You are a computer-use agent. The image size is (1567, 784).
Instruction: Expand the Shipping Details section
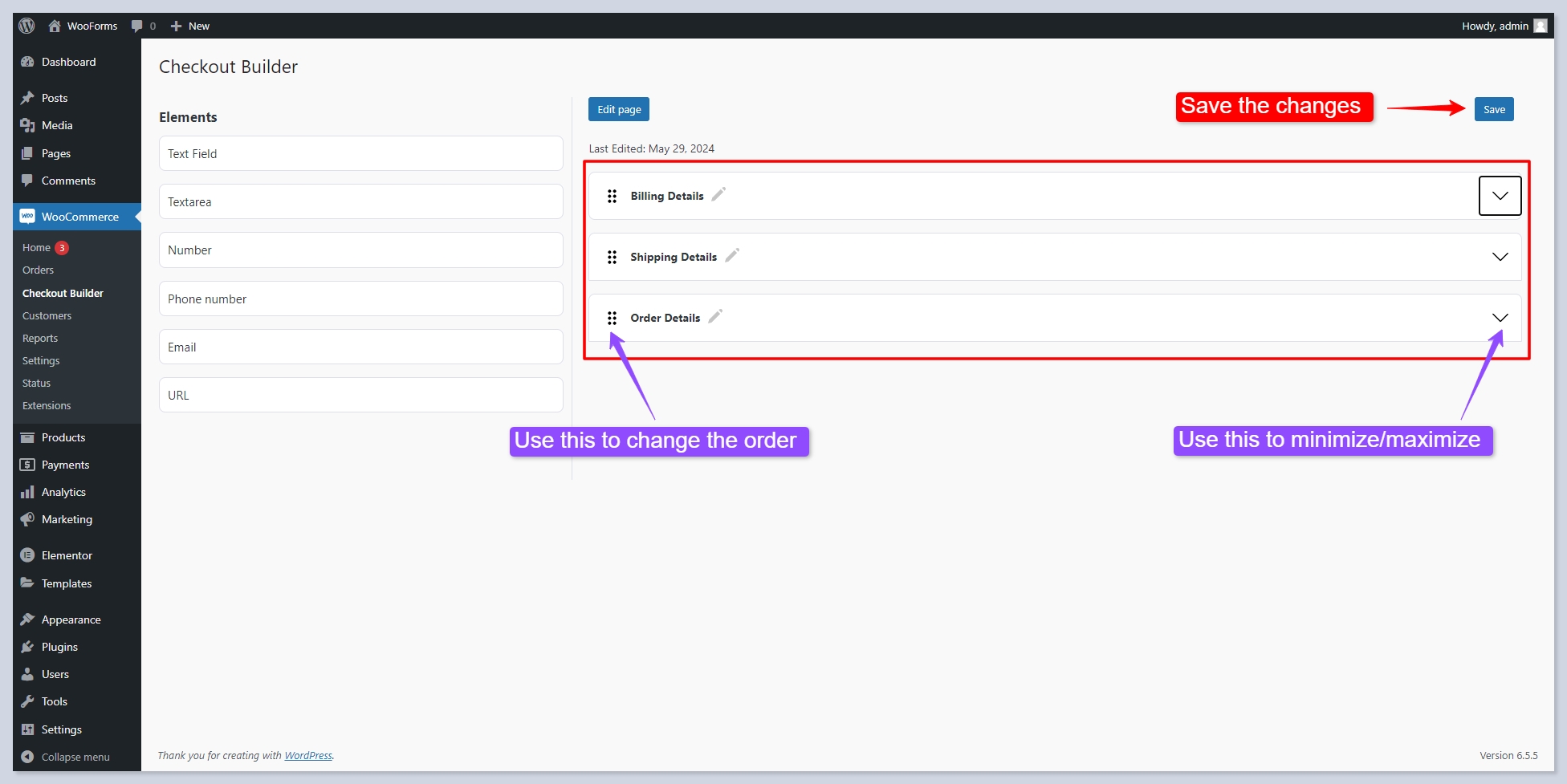1500,257
